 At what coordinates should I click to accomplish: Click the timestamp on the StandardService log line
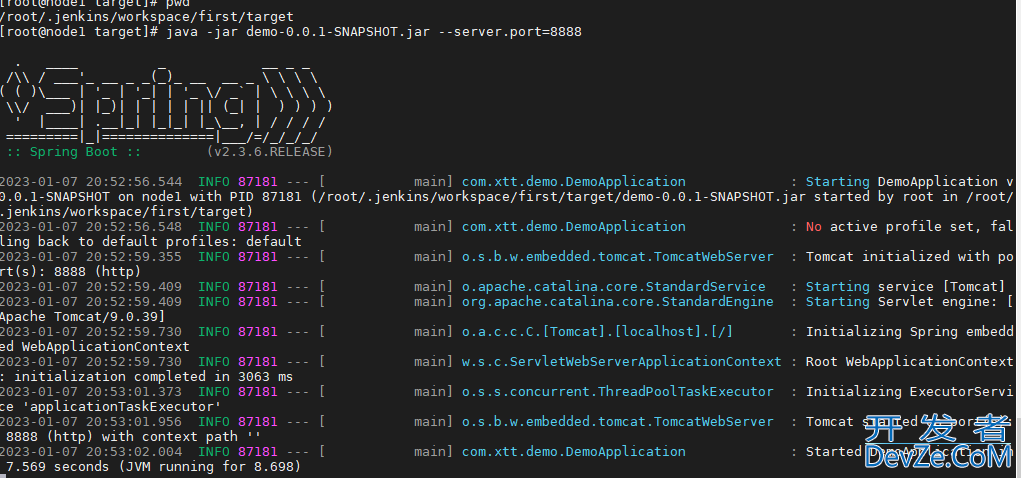pos(91,287)
